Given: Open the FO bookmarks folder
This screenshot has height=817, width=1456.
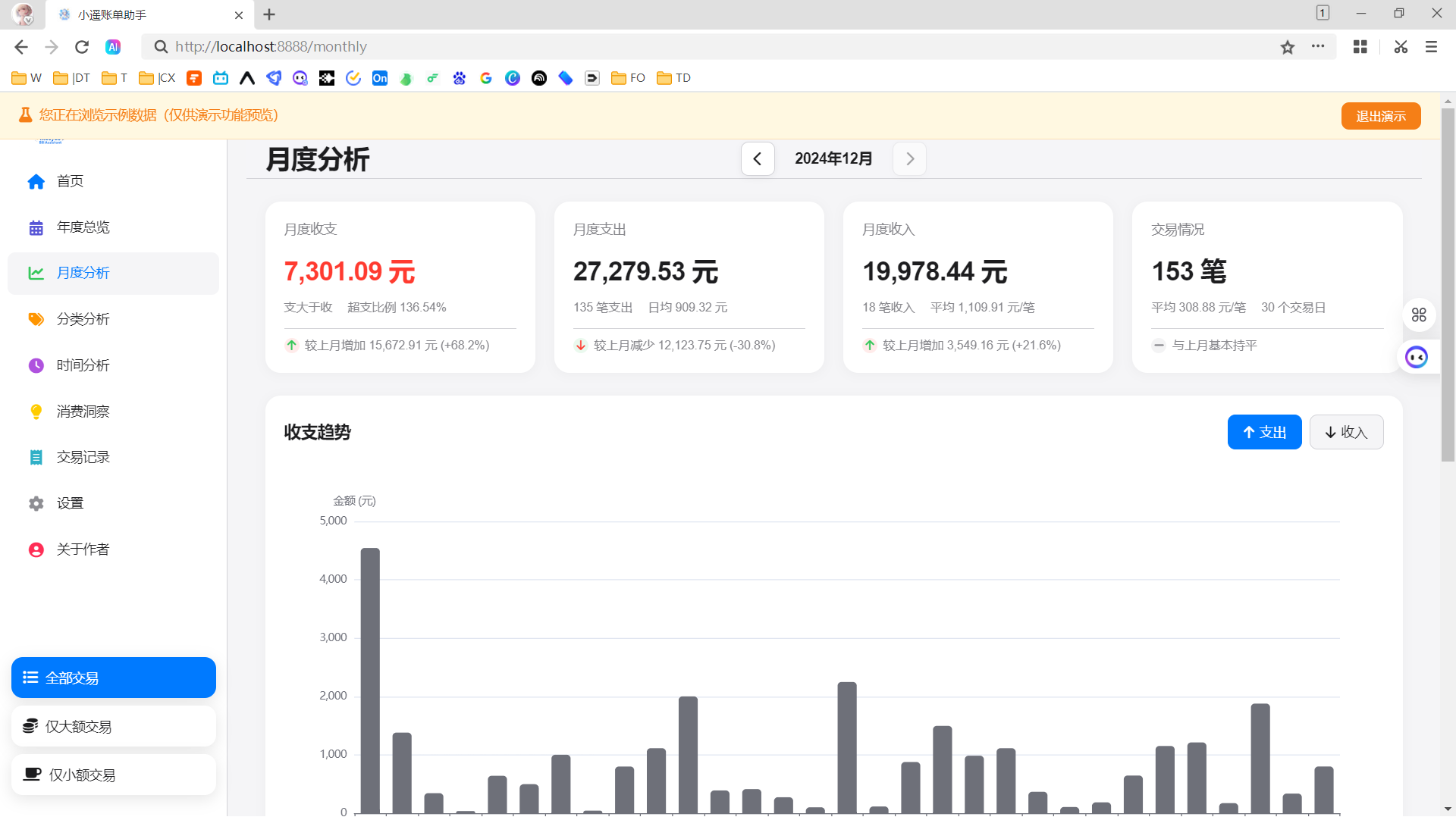Looking at the screenshot, I should point(627,77).
